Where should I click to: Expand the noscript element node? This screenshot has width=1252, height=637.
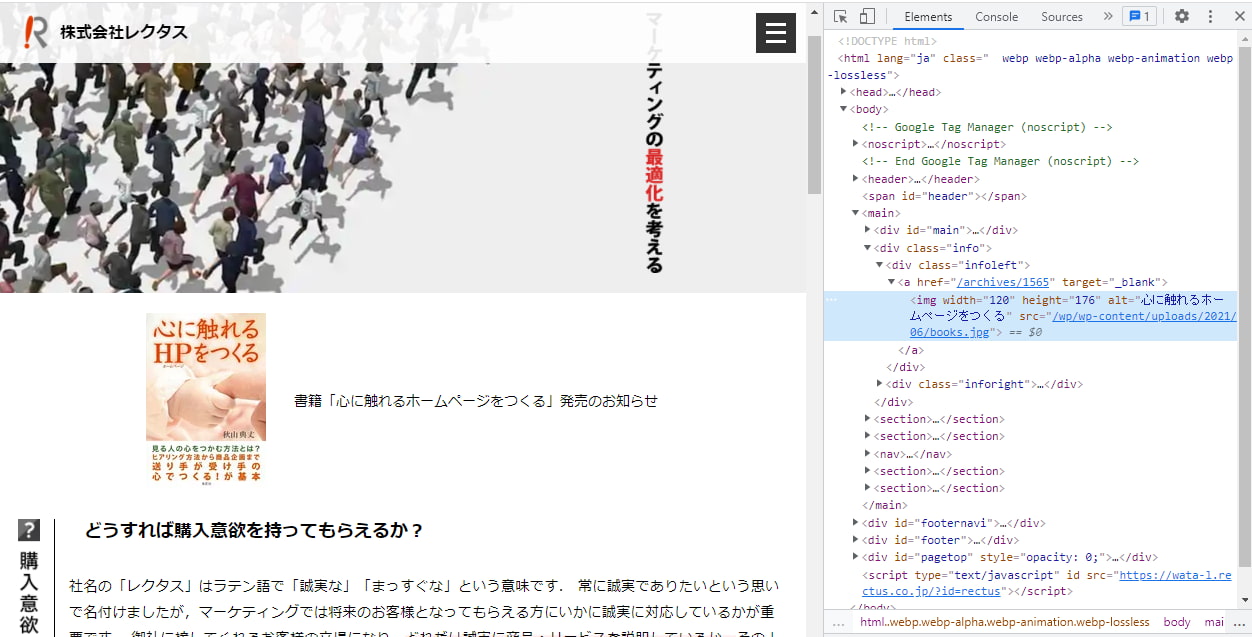click(856, 144)
